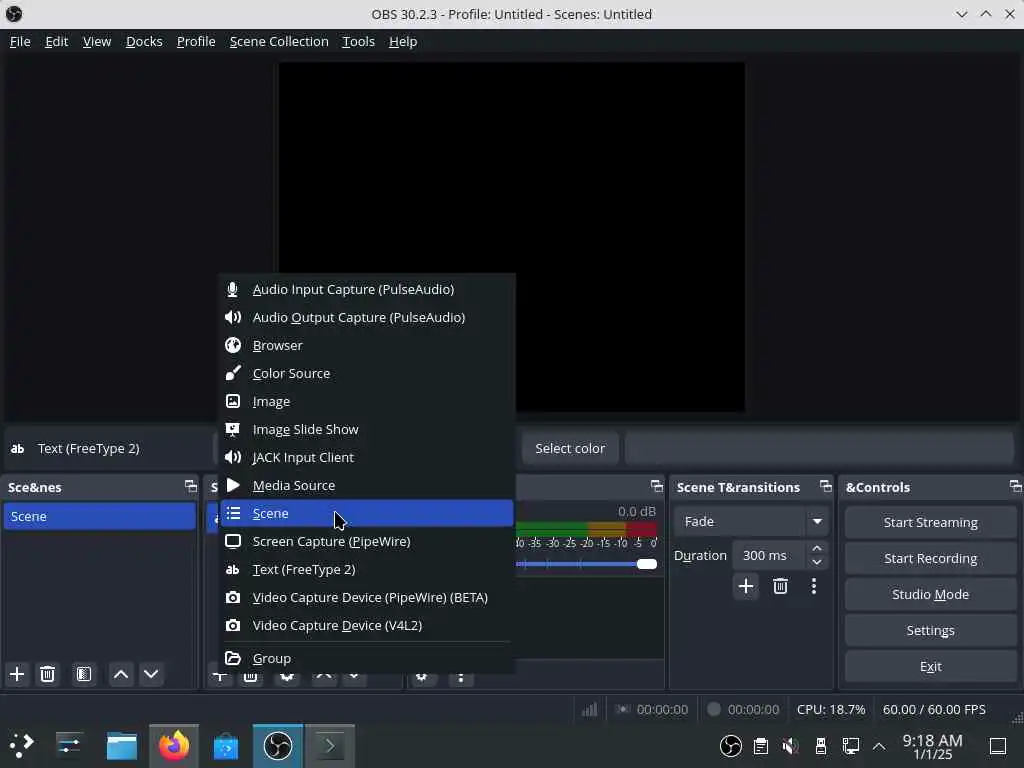This screenshot has height=768, width=1024.
Task: Remove the scene transition trash icon
Action: (780, 586)
